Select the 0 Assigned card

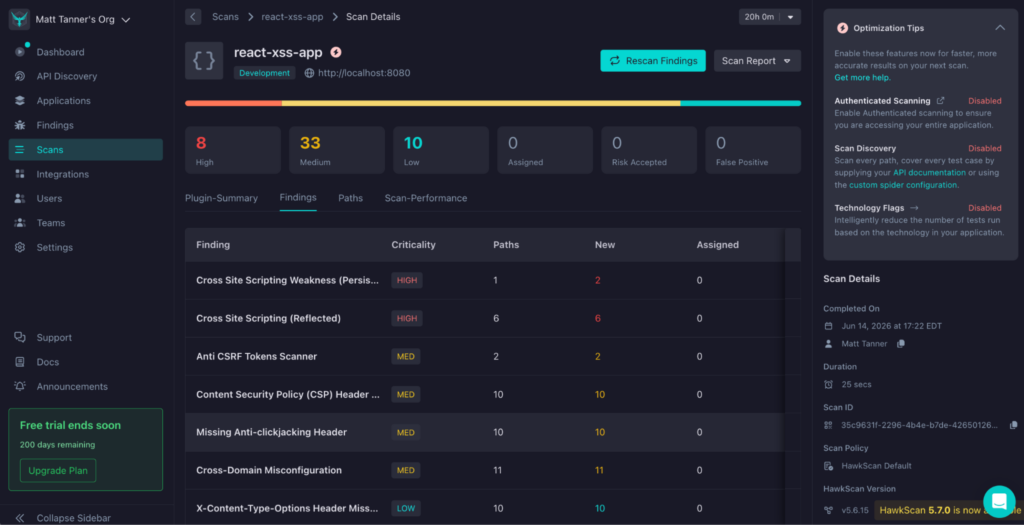(545, 150)
